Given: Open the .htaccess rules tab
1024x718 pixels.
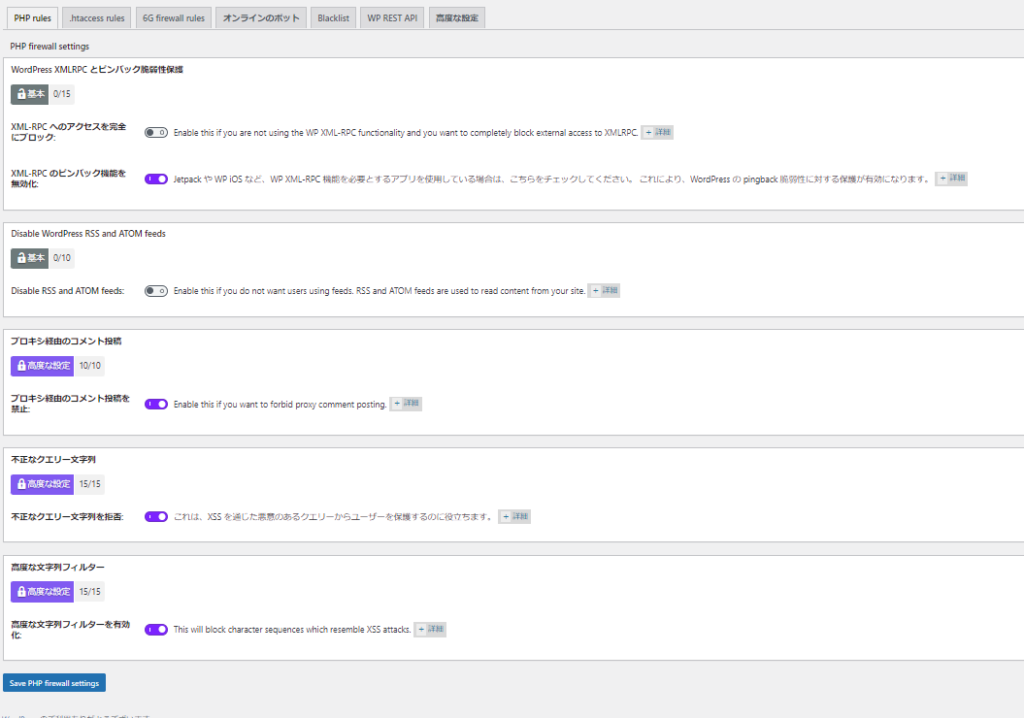Looking at the screenshot, I should [97, 18].
